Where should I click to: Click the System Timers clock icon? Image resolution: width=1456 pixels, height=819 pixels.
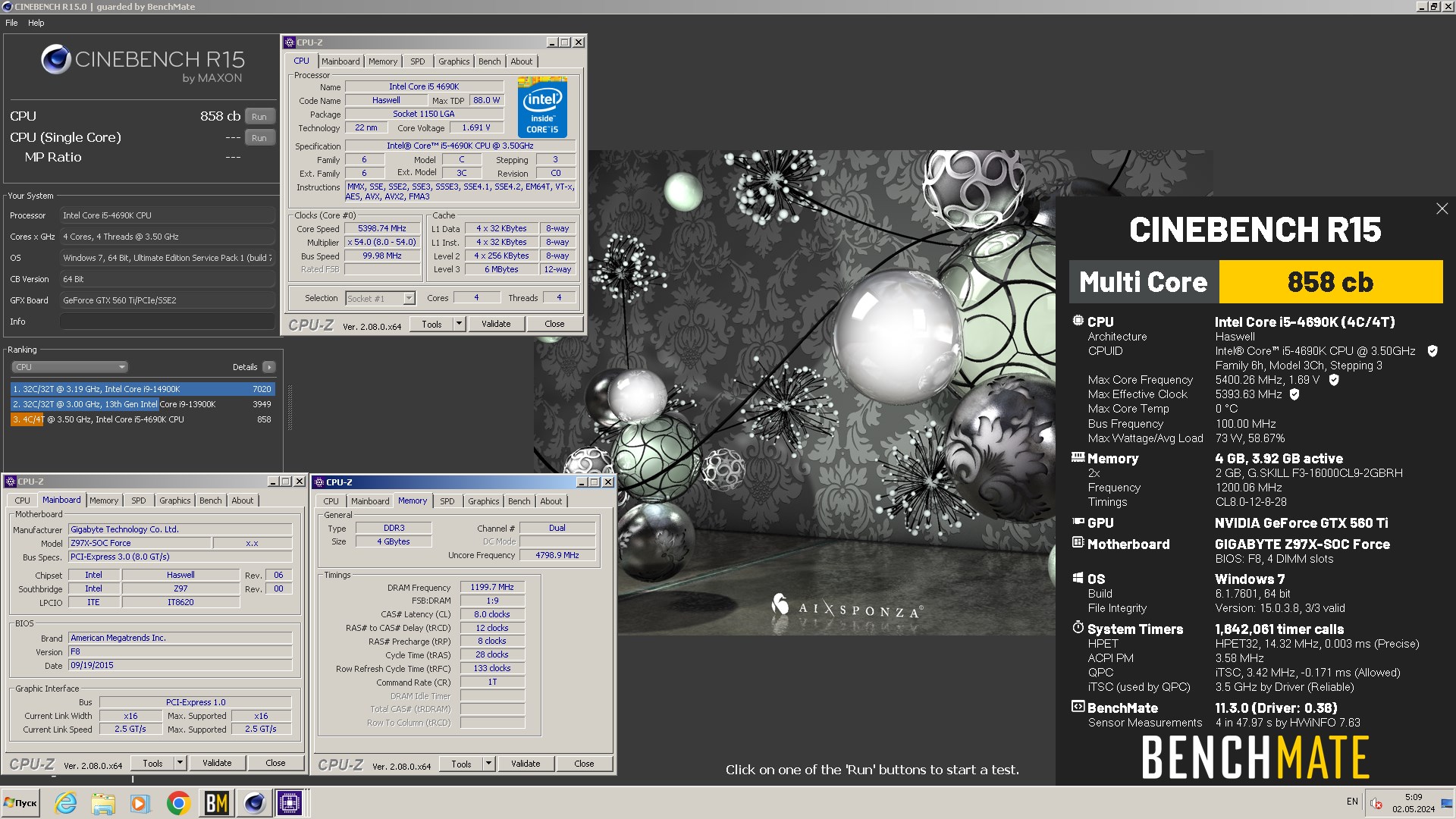(x=1078, y=627)
